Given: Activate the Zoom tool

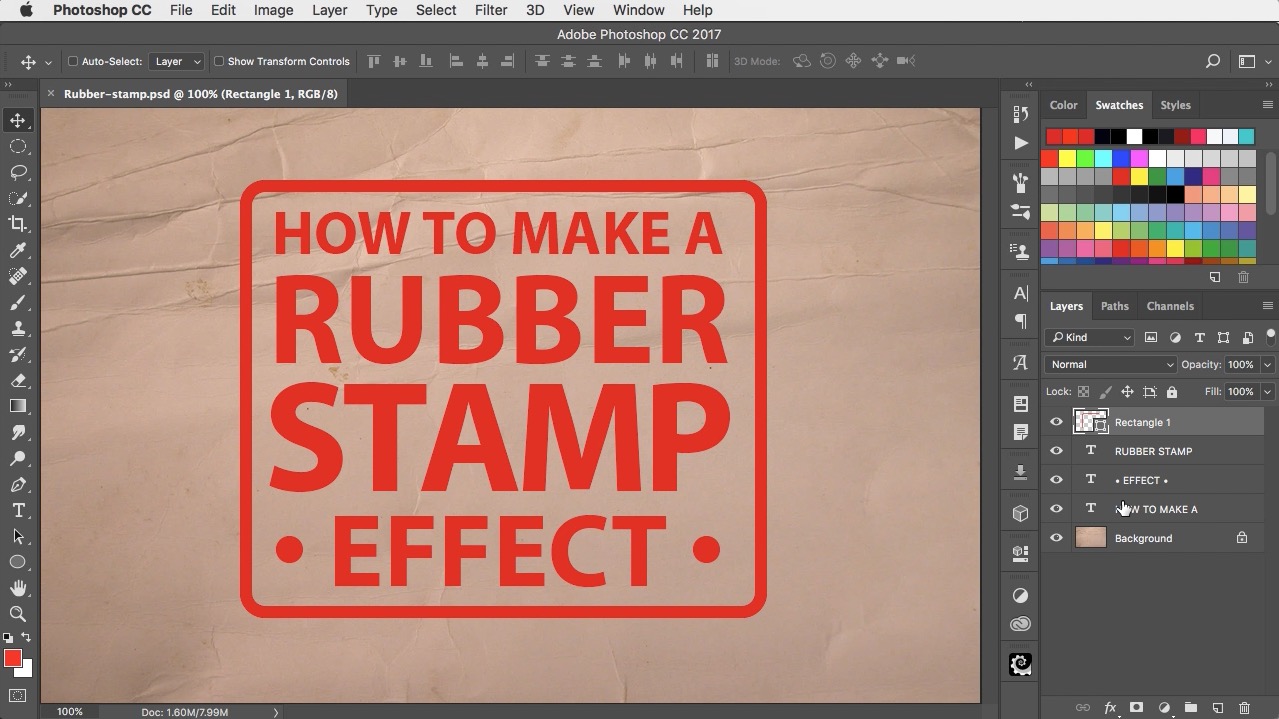Looking at the screenshot, I should [18, 614].
